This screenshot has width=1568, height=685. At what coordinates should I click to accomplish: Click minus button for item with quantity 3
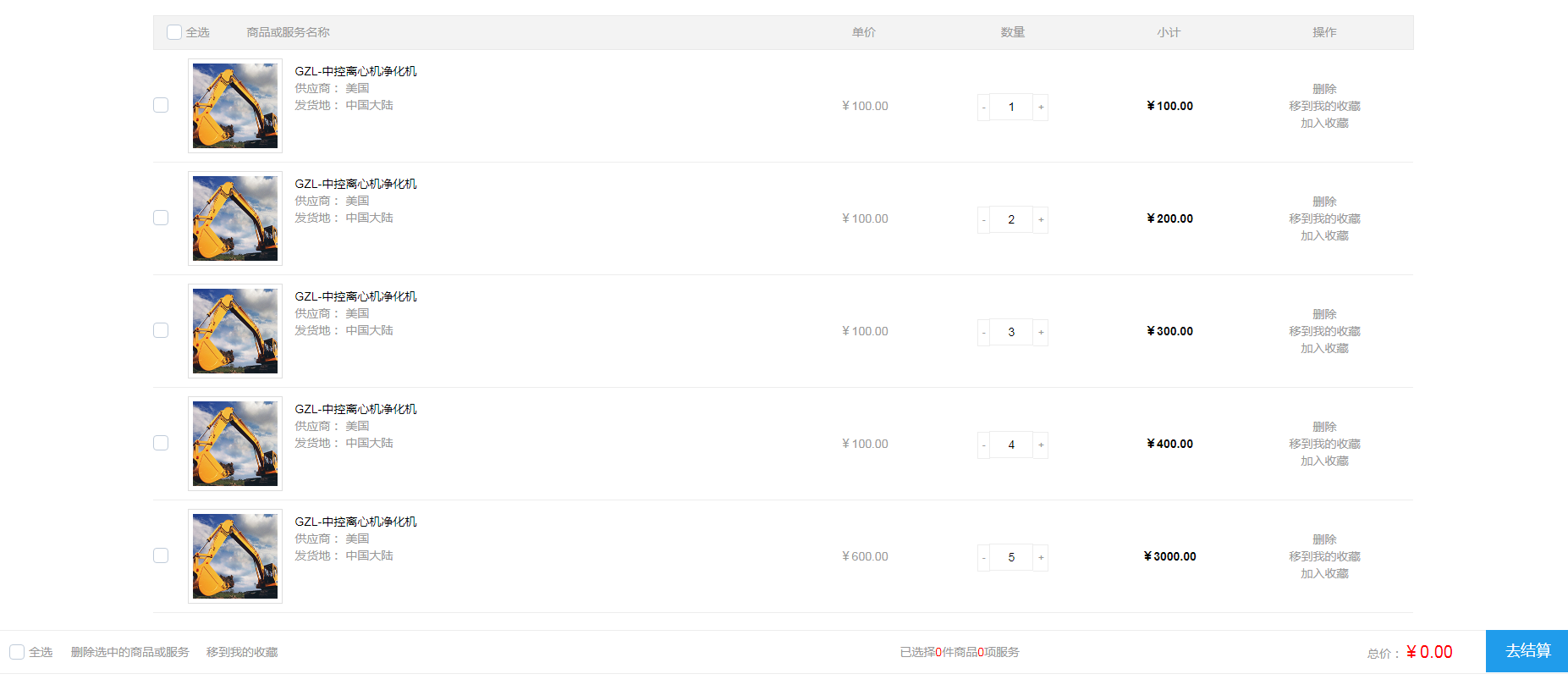pyautogui.click(x=983, y=332)
